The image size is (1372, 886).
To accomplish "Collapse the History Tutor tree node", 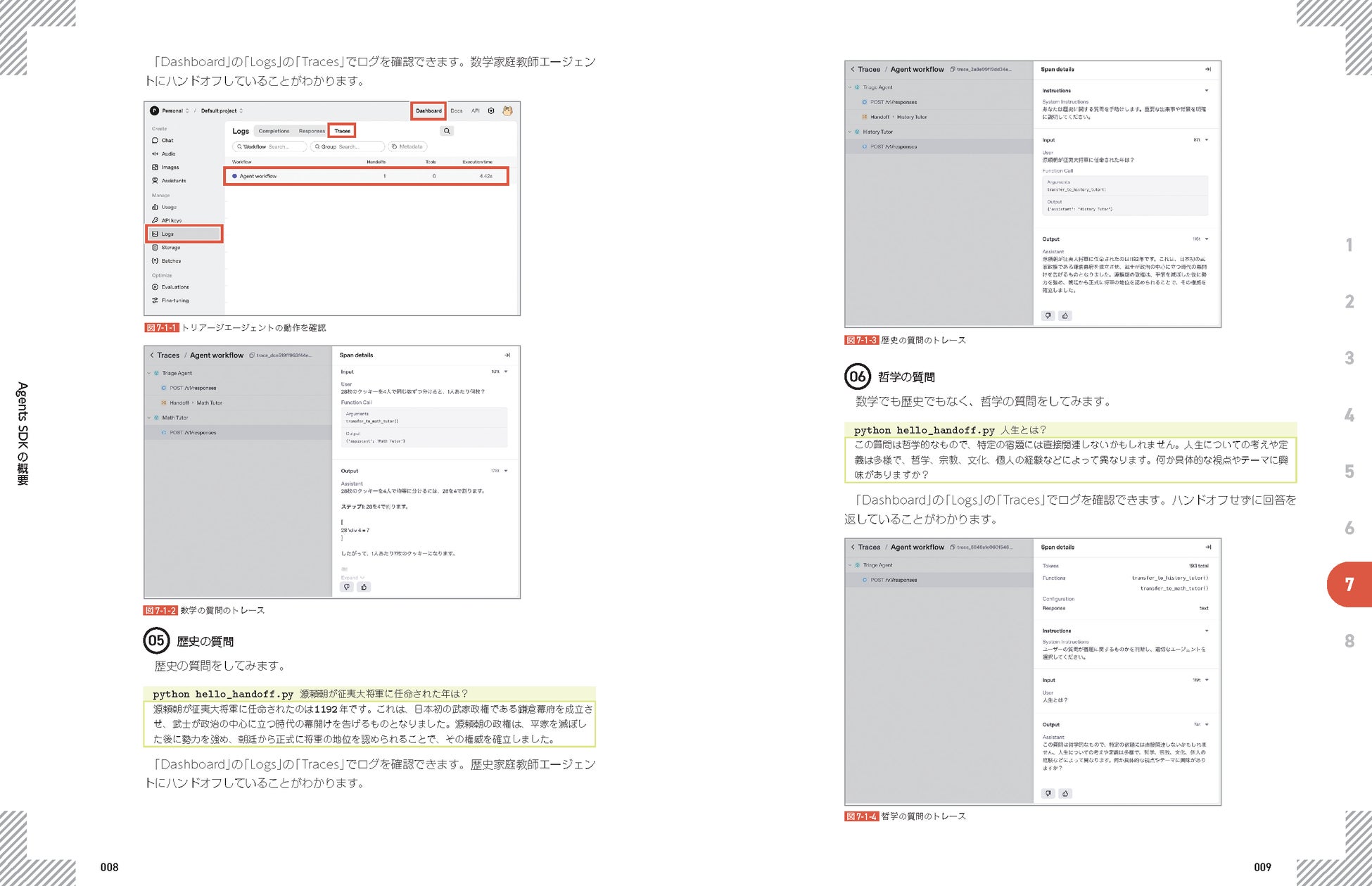I will click(x=850, y=132).
